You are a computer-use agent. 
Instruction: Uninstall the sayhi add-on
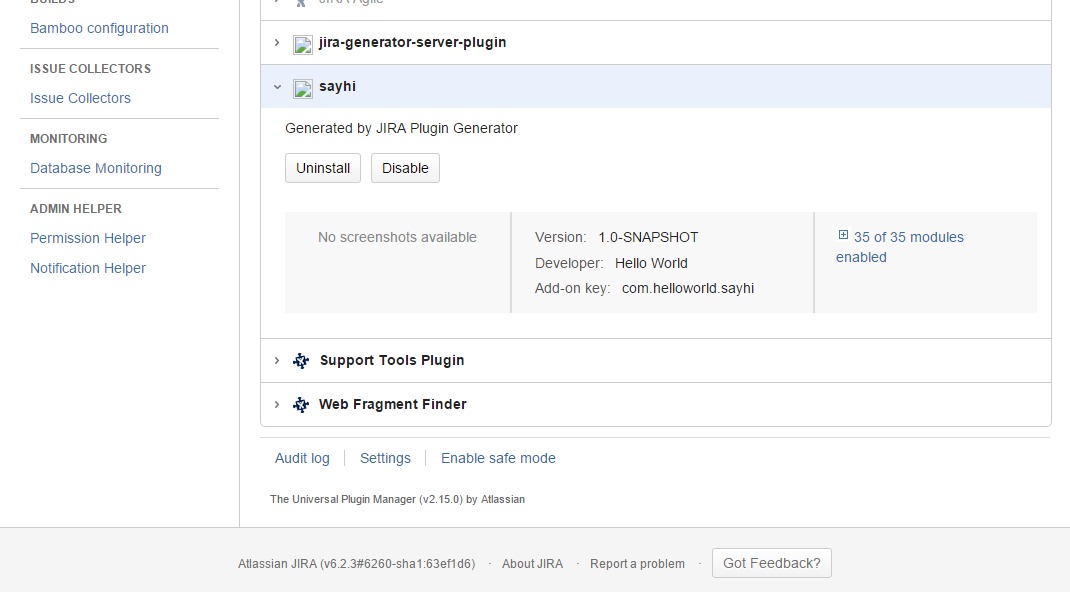323,168
